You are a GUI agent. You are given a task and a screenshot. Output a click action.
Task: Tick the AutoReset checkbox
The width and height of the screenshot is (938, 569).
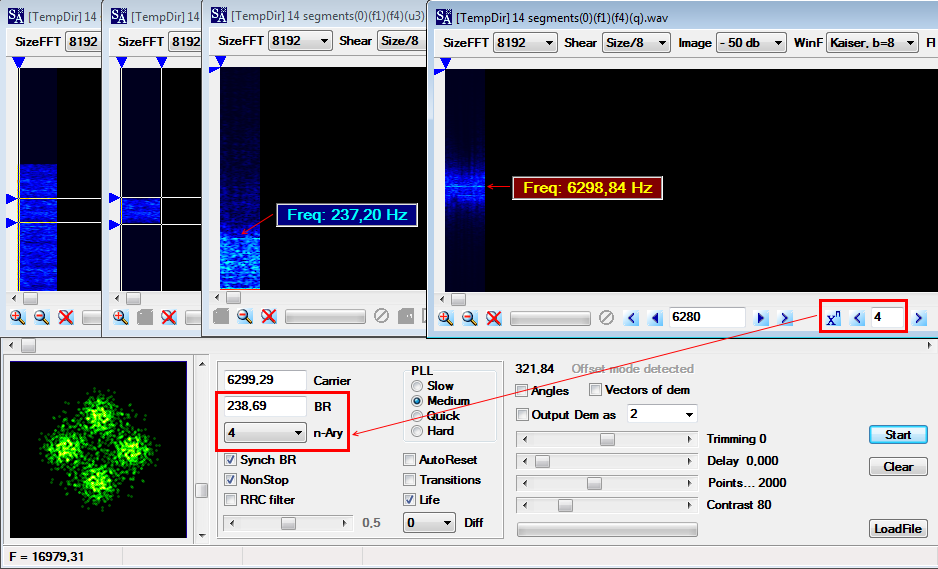click(410, 460)
